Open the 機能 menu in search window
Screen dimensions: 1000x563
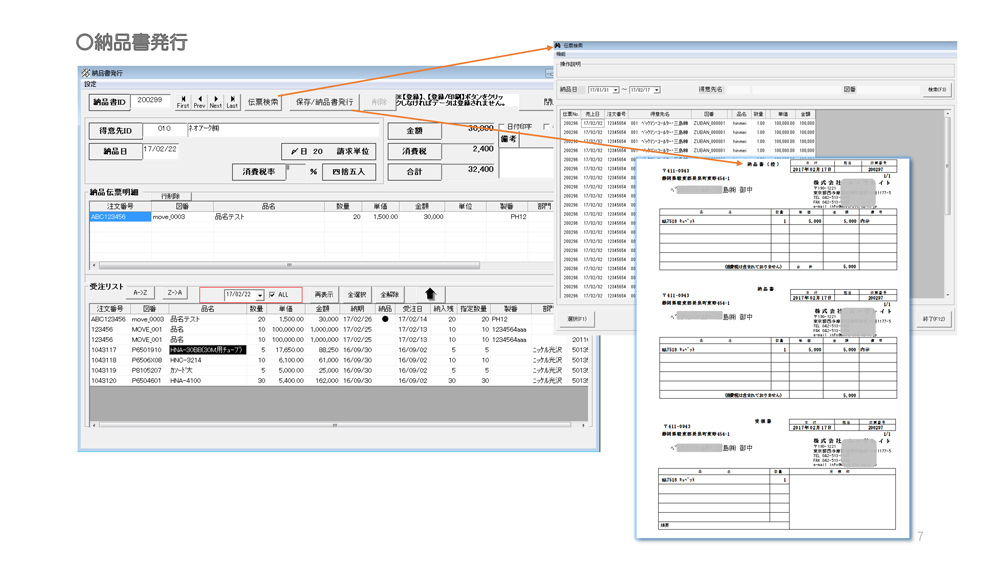tap(563, 55)
